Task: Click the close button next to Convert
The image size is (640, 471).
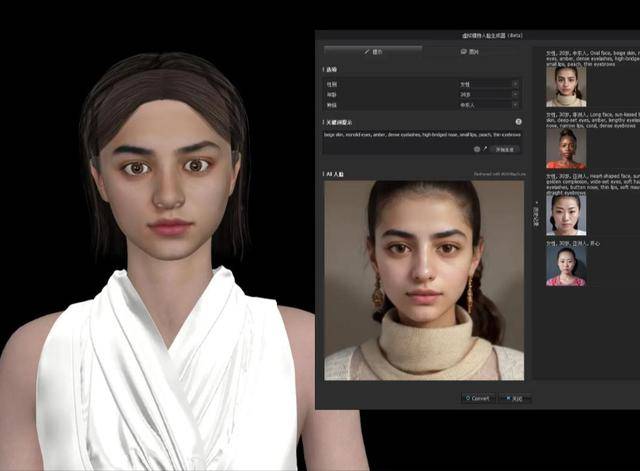Action: coord(515,398)
